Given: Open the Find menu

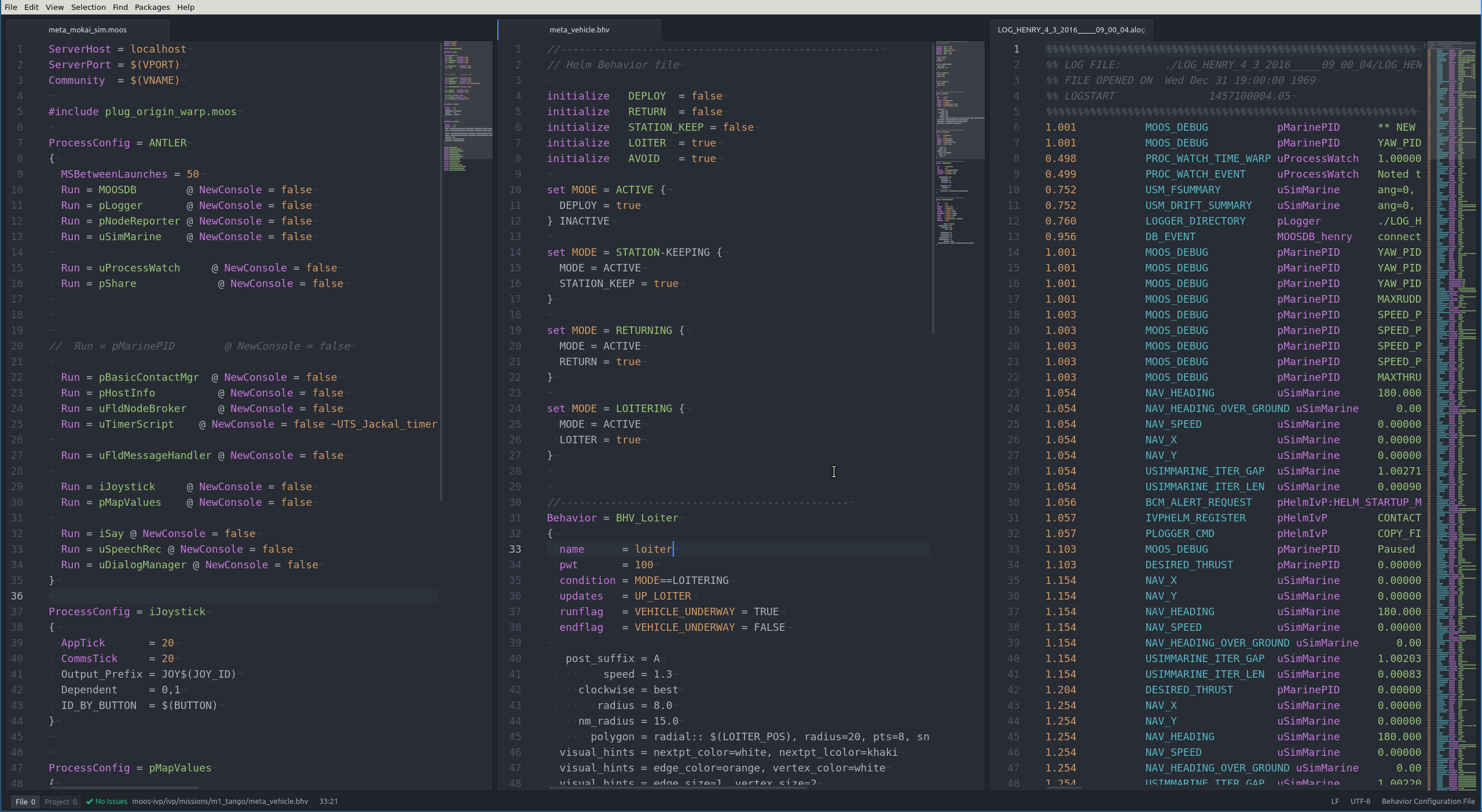Looking at the screenshot, I should 119,7.
